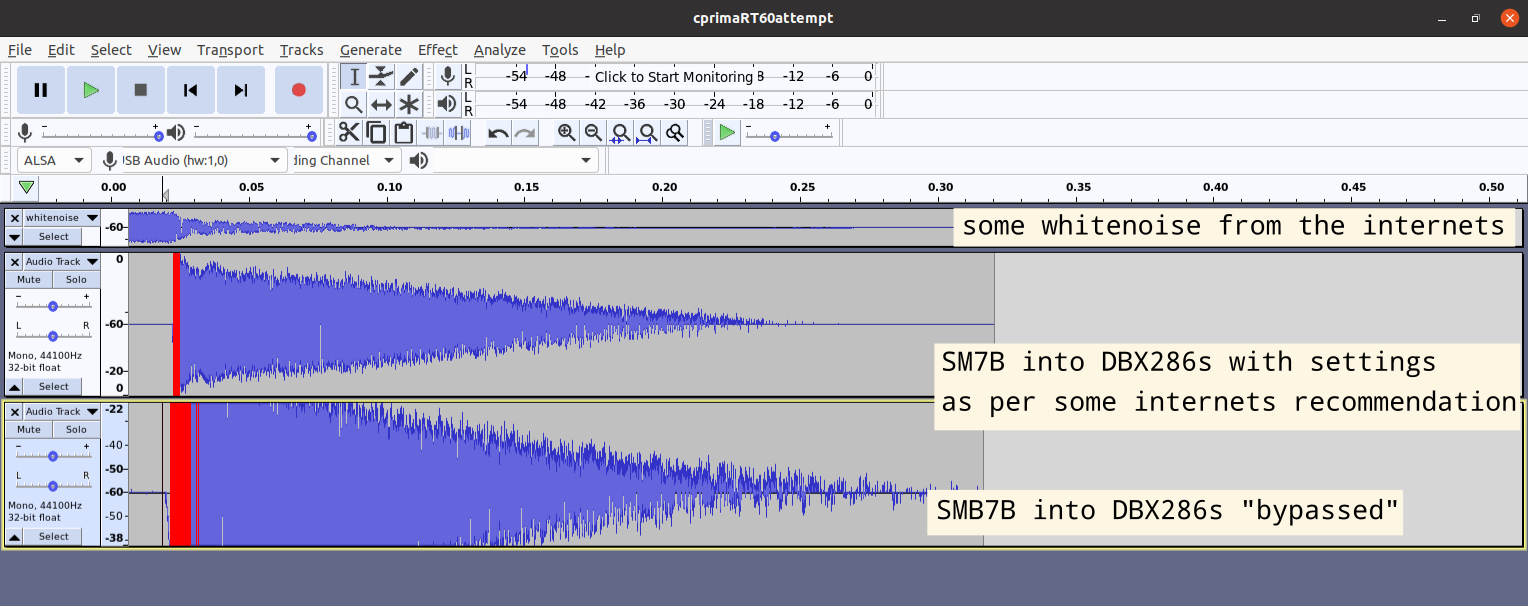This screenshot has width=1528, height=606.
Task: Click the recording meter microphone icon
Action: pyautogui.click(x=447, y=76)
